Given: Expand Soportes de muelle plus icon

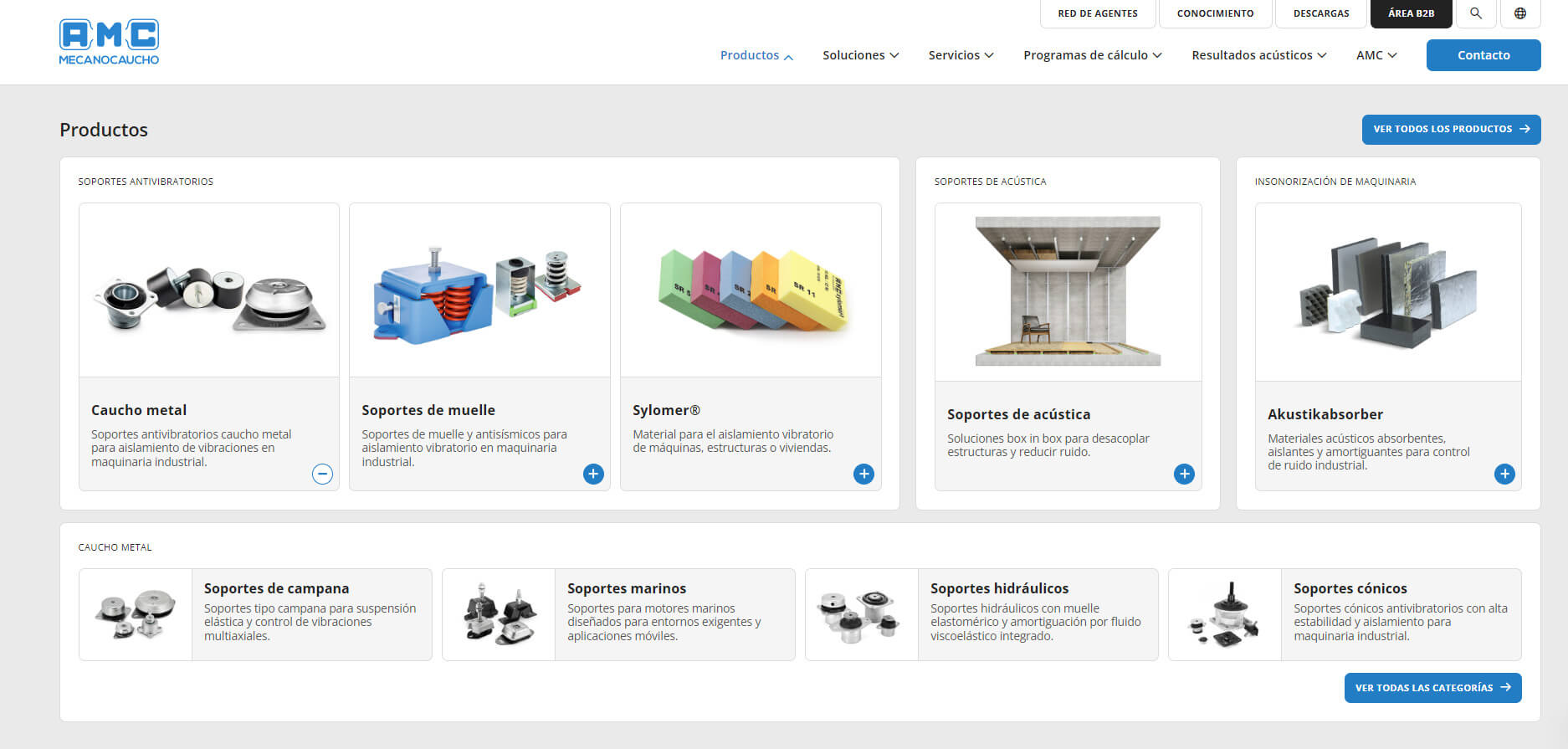Looking at the screenshot, I should (593, 474).
